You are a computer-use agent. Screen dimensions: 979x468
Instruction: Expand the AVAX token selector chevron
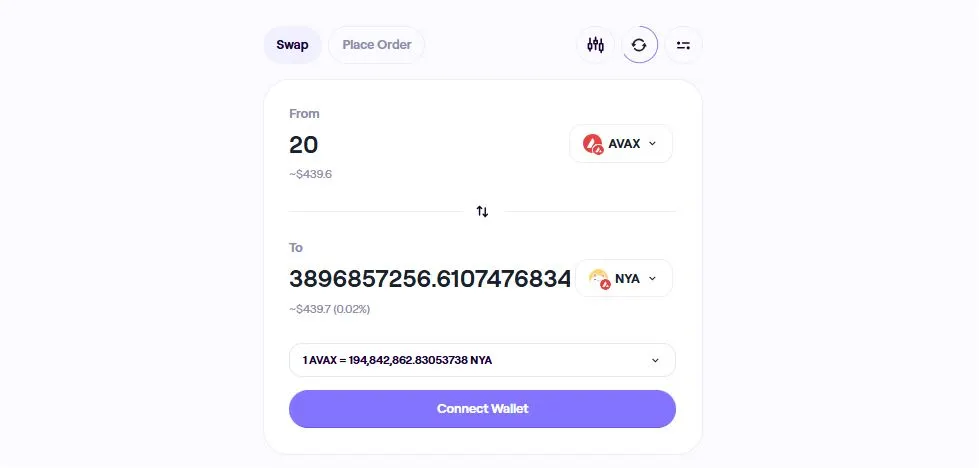(x=653, y=144)
